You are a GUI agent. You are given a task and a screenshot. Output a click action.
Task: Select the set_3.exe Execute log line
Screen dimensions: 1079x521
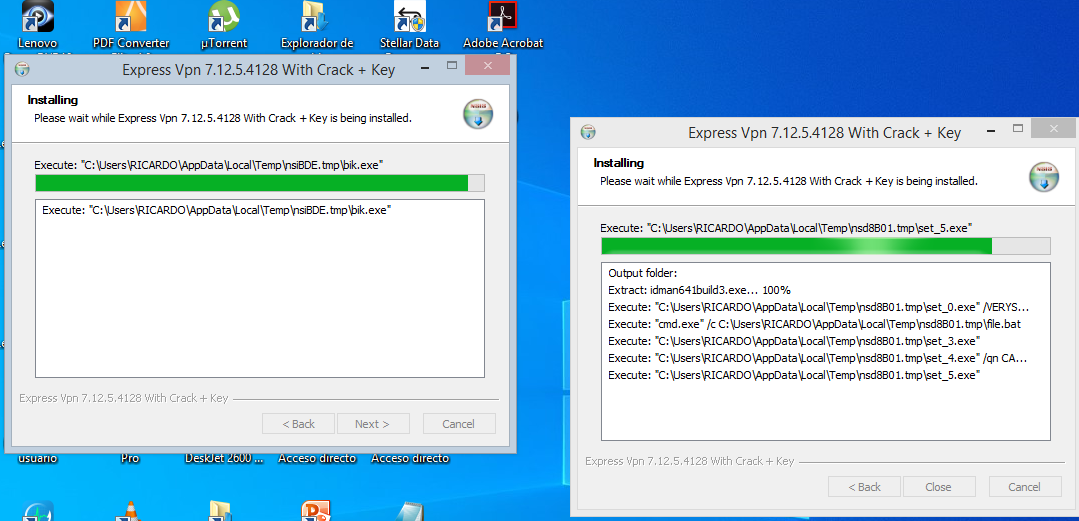pos(794,341)
